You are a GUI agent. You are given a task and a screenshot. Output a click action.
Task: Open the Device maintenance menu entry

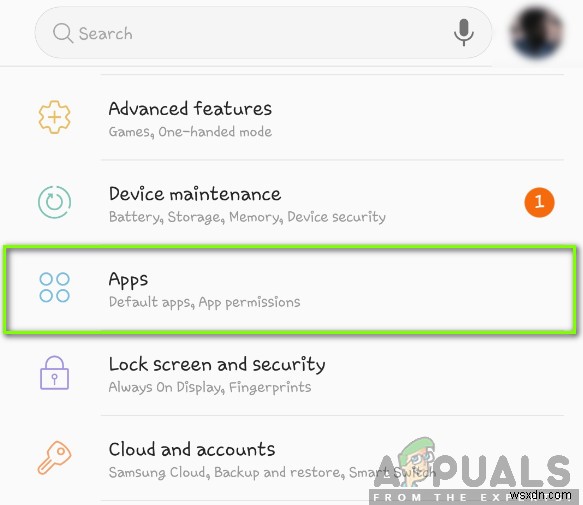292,203
